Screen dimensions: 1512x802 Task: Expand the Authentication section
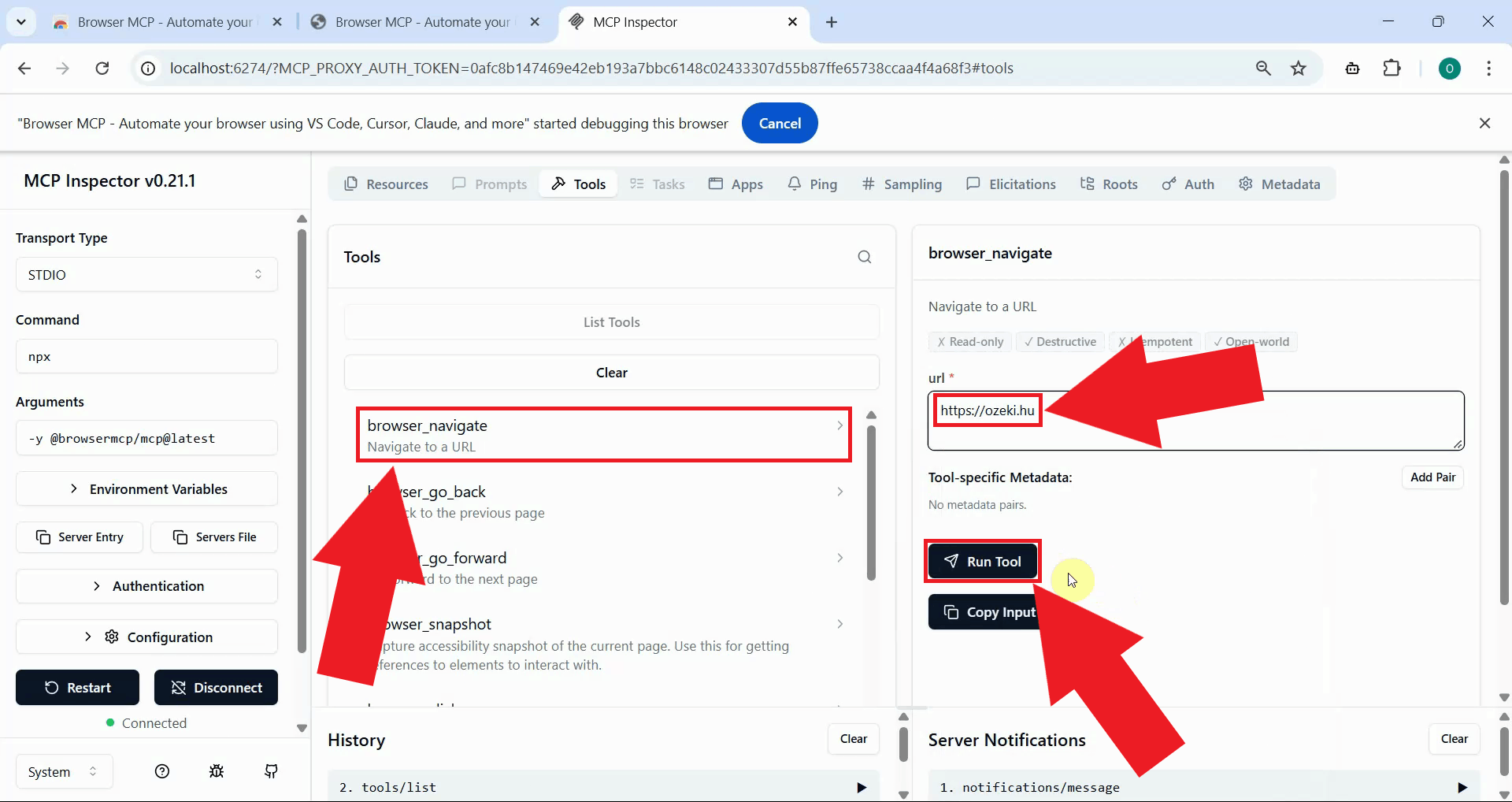pyautogui.click(x=146, y=585)
